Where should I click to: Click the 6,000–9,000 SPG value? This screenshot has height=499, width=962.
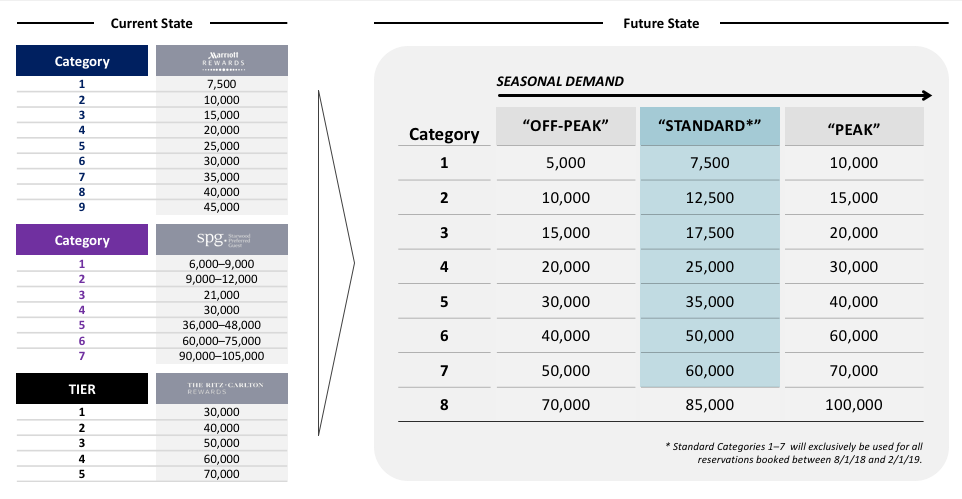pos(221,263)
